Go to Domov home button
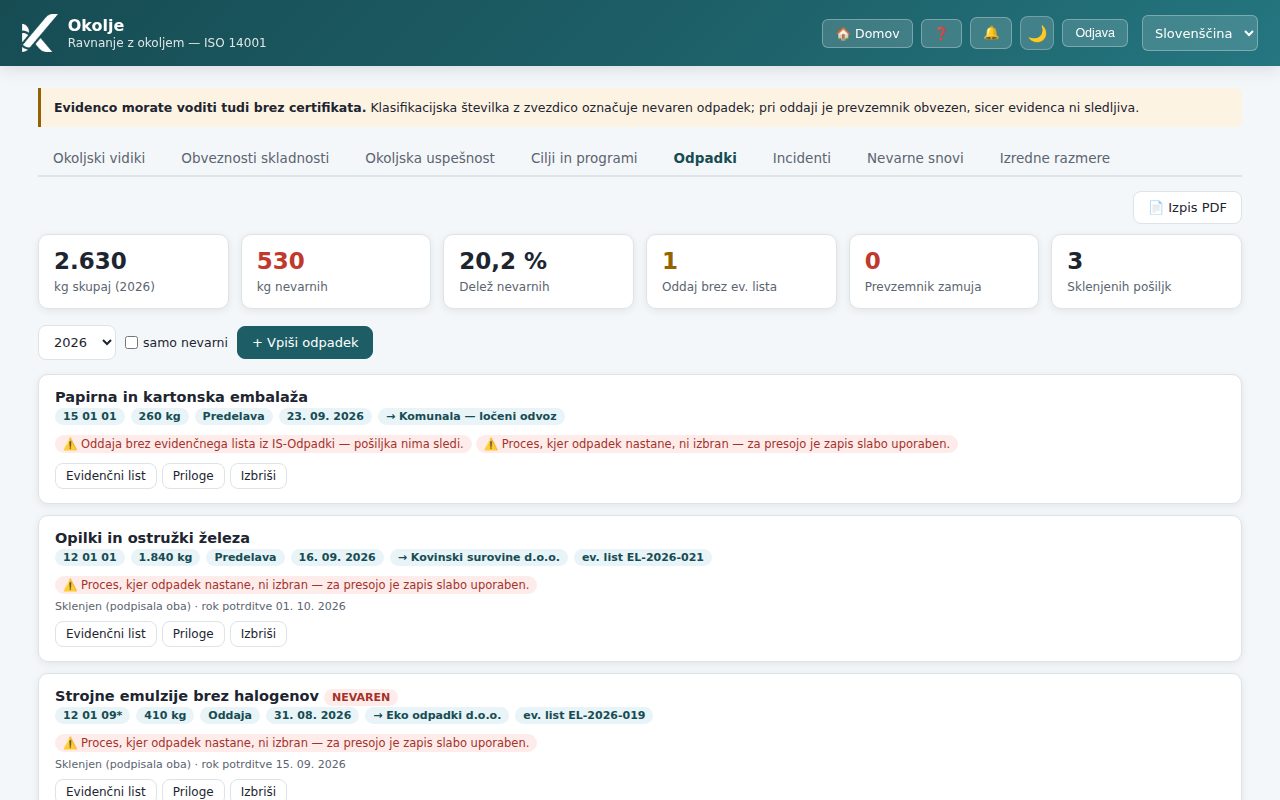This screenshot has width=1280, height=800. 867,33
